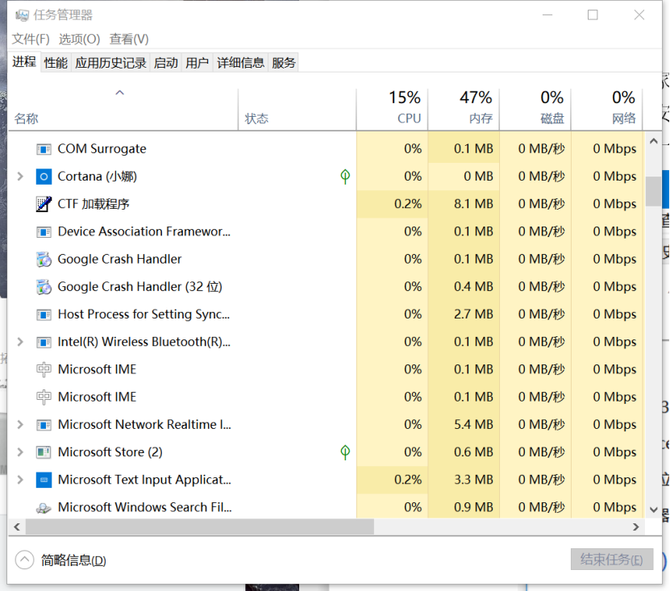Click the 结束任务(E) button

click(x=611, y=559)
